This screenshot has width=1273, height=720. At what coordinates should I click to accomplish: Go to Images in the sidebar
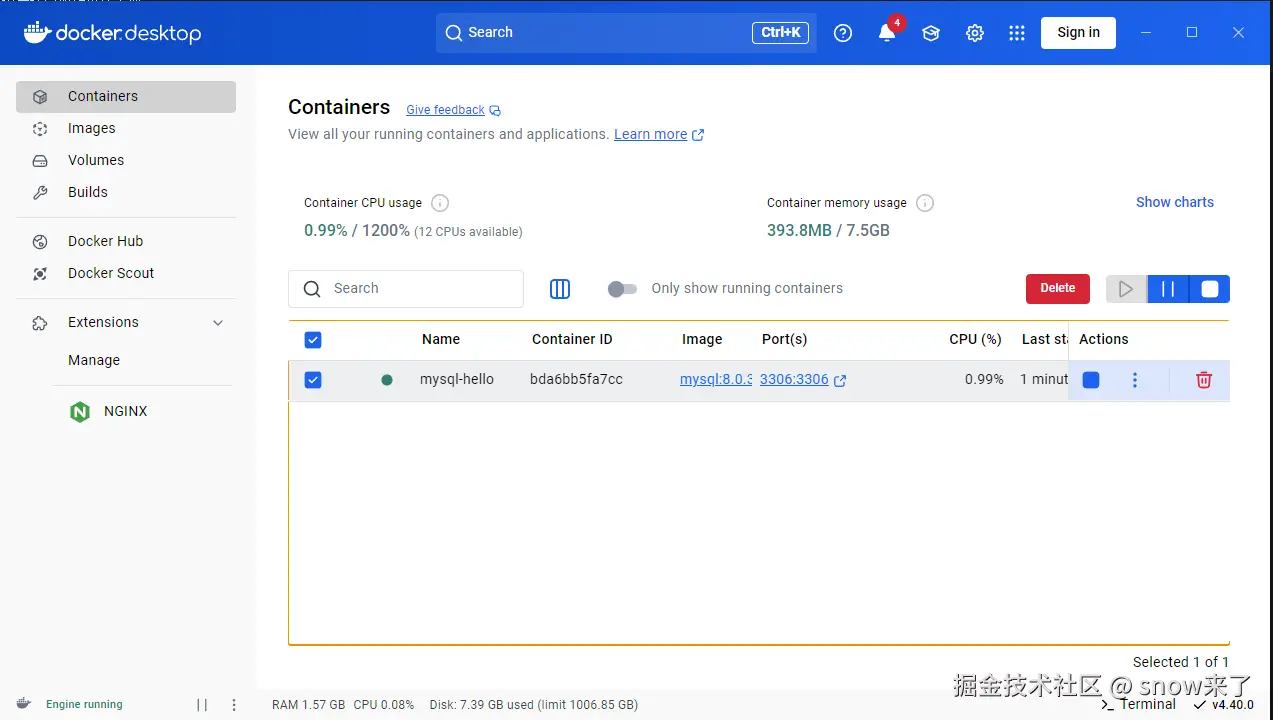[x=126, y=129]
